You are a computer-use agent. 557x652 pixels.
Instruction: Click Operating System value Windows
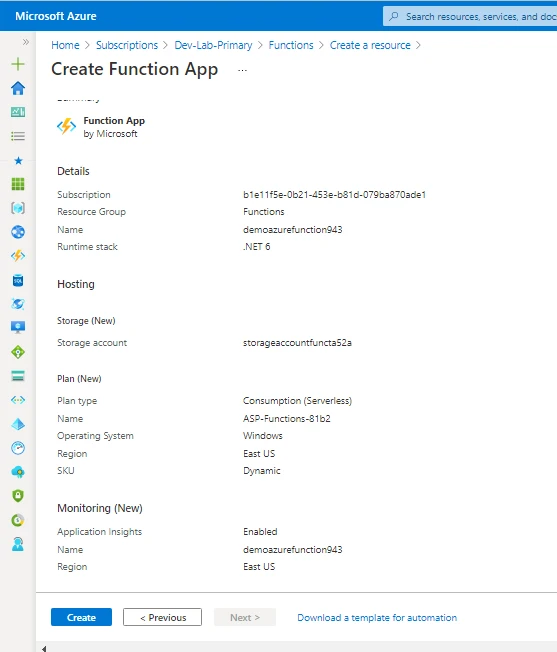click(x=263, y=436)
